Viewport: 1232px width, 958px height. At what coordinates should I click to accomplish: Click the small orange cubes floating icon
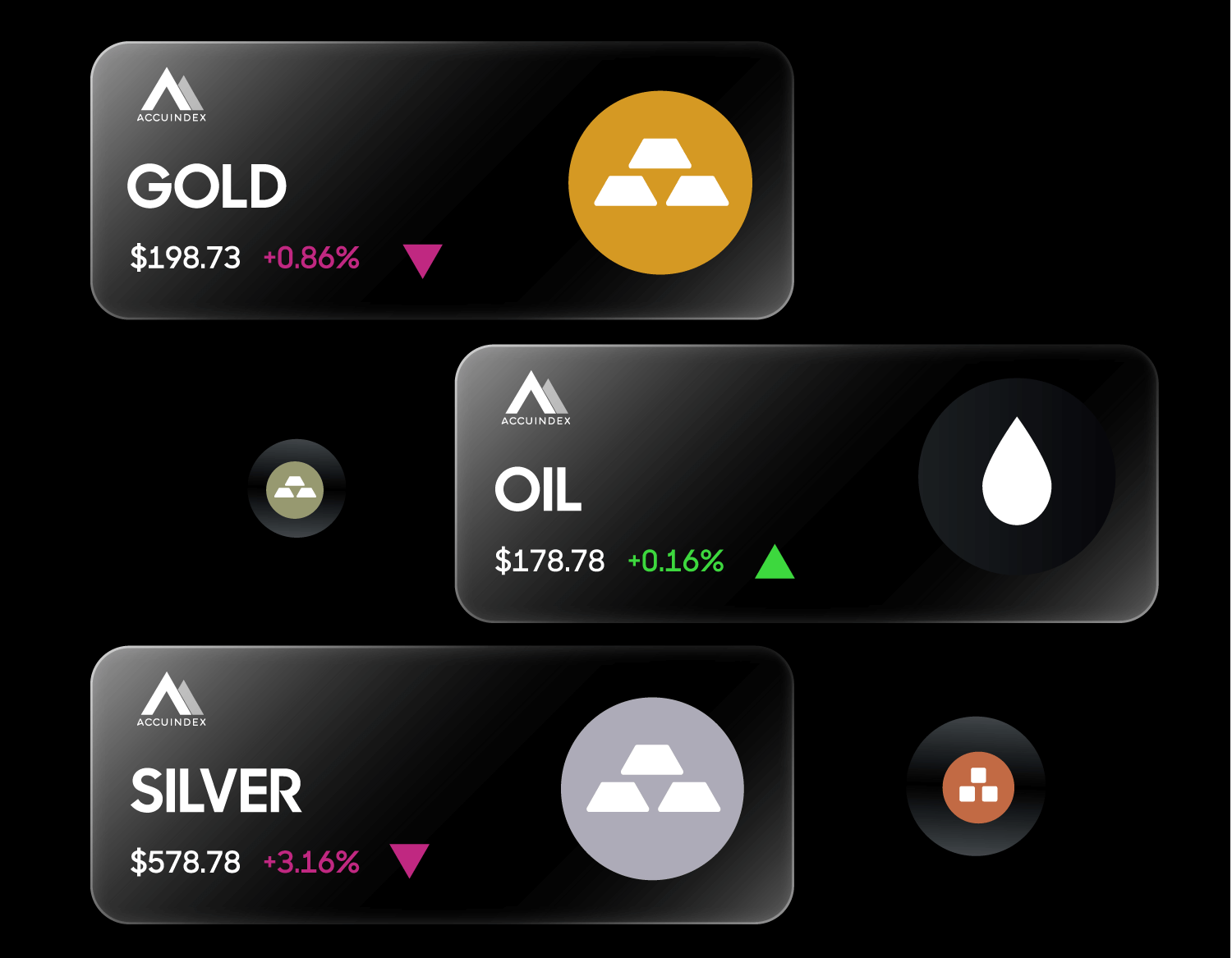tap(977, 786)
